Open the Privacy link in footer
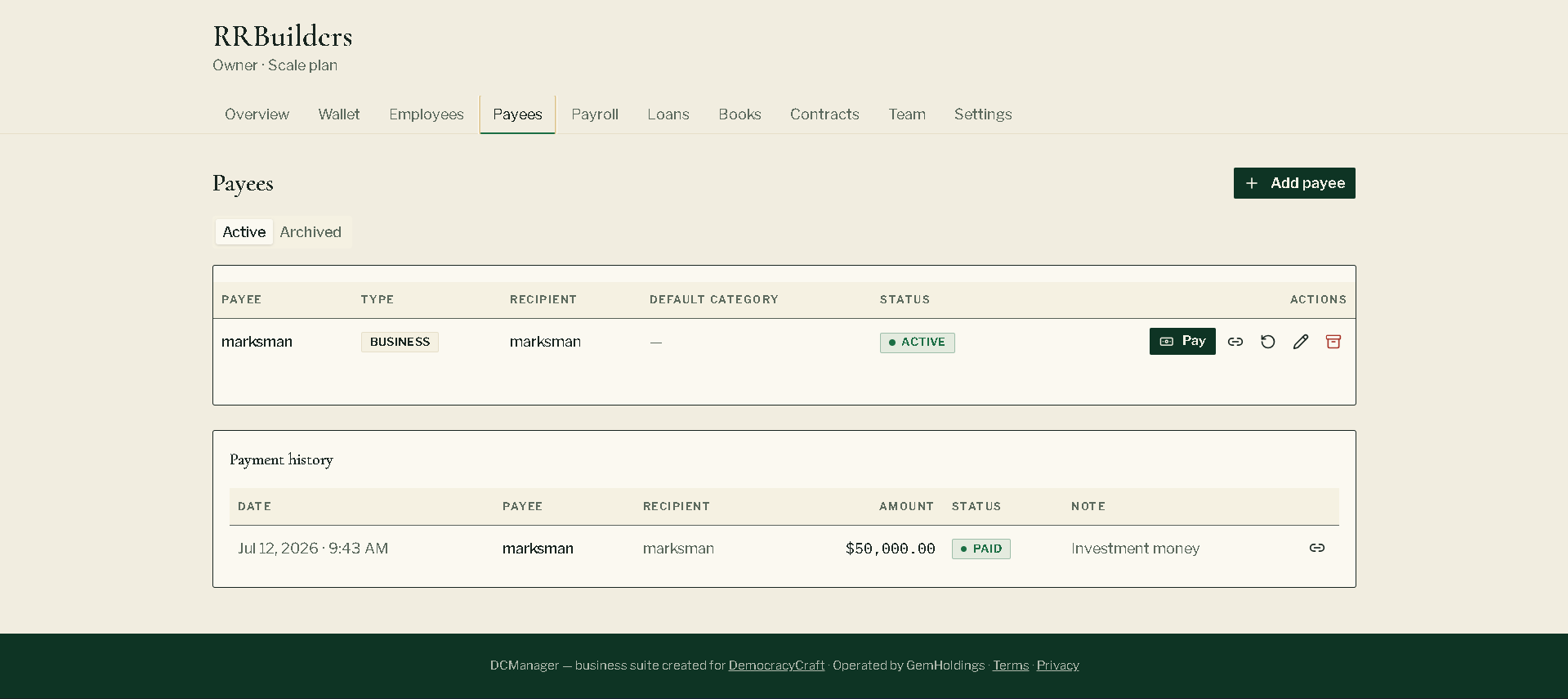The width and height of the screenshot is (1568, 699). (x=1057, y=665)
